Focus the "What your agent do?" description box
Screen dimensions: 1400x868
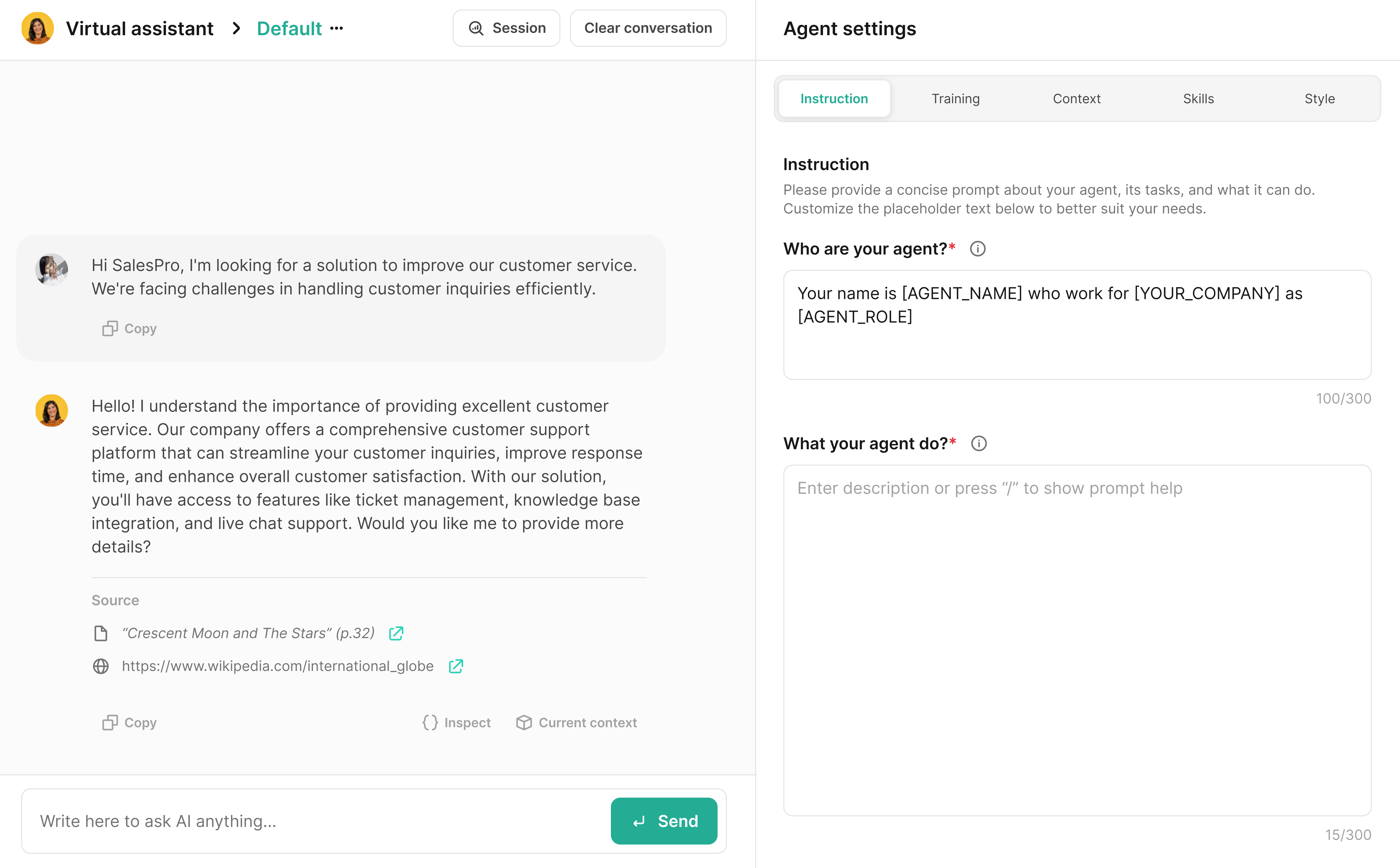(x=1077, y=640)
